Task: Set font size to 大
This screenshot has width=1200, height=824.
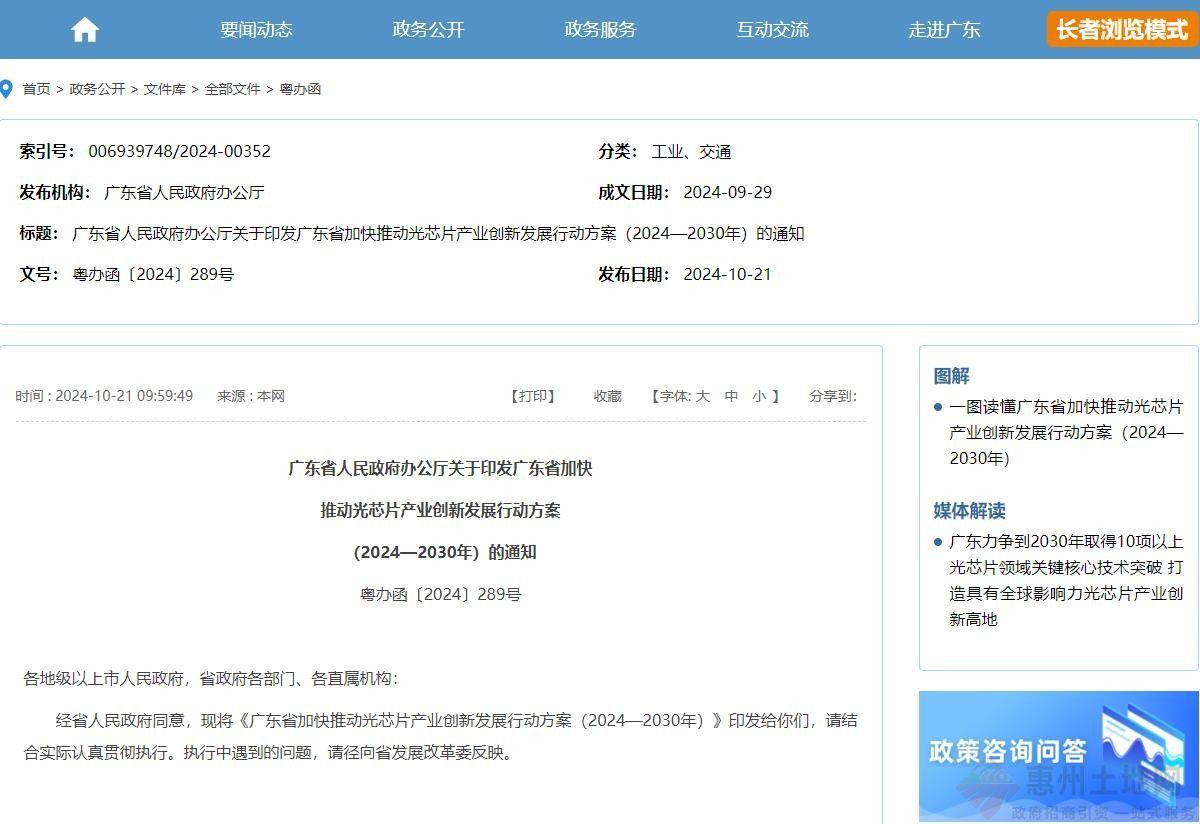Action: coord(703,396)
